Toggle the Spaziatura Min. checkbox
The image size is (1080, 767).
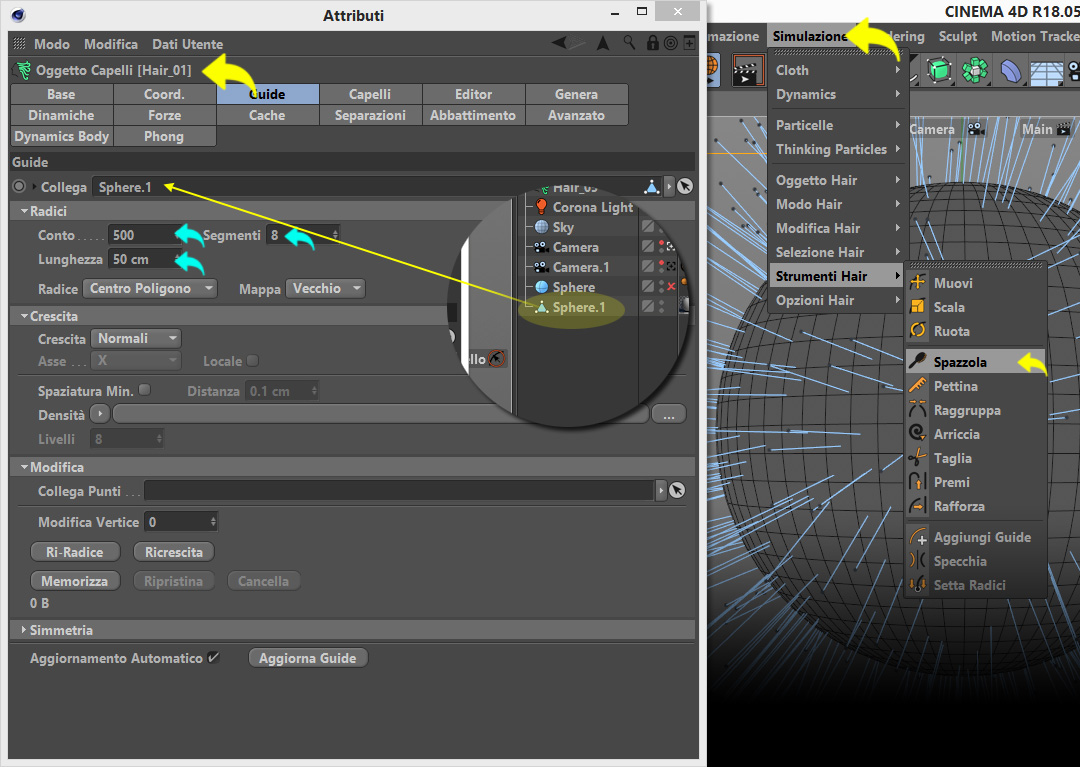tap(145, 390)
